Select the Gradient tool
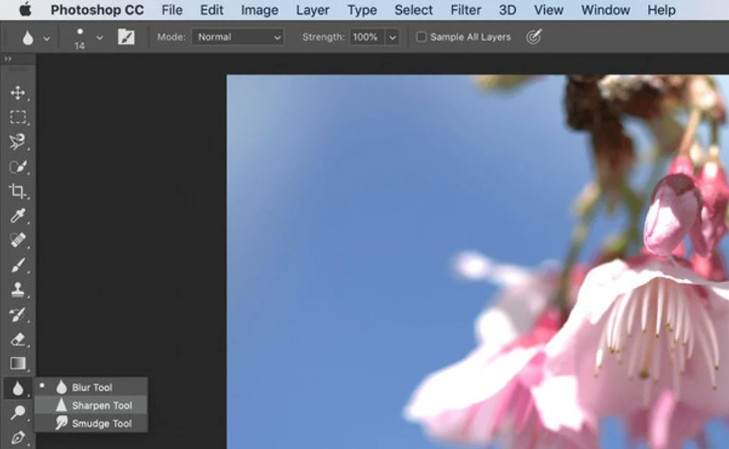 (18, 364)
